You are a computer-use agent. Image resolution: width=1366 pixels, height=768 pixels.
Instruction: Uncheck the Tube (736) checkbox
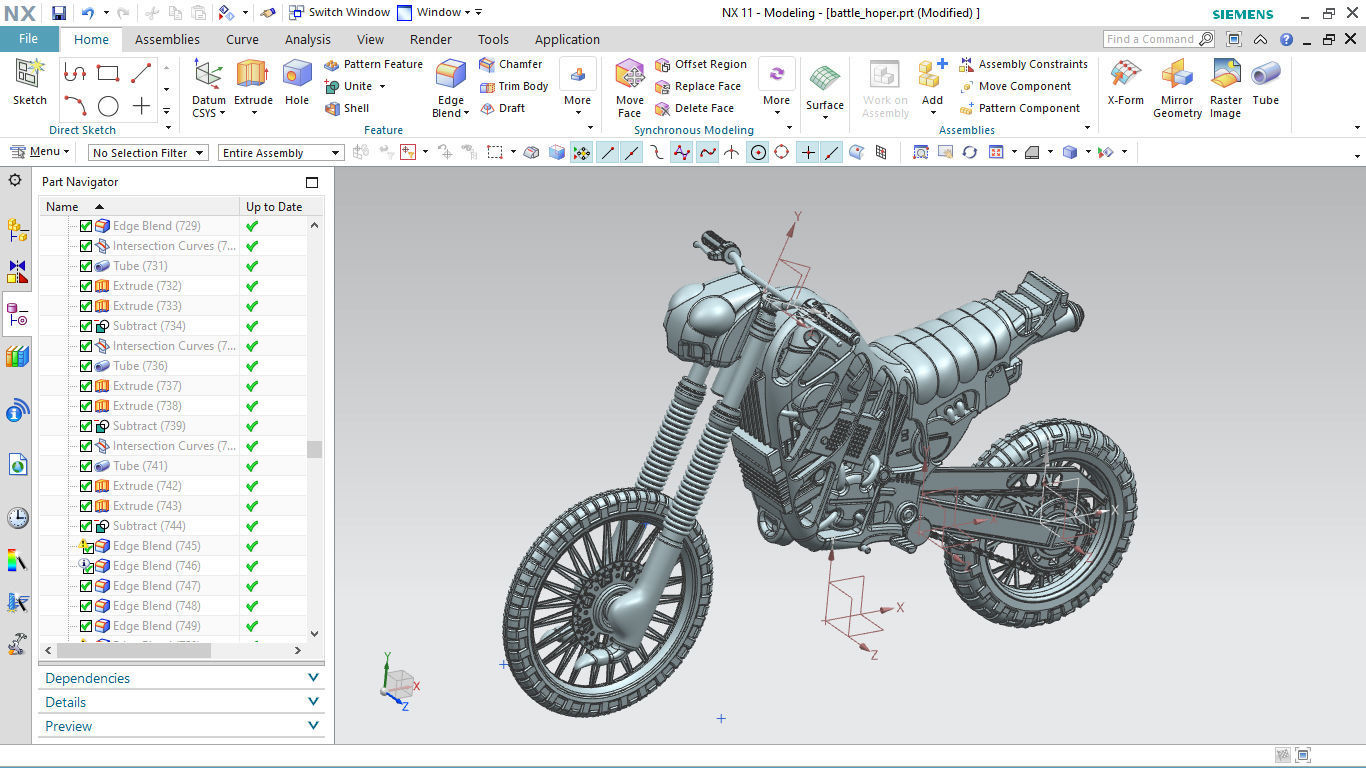tap(86, 366)
